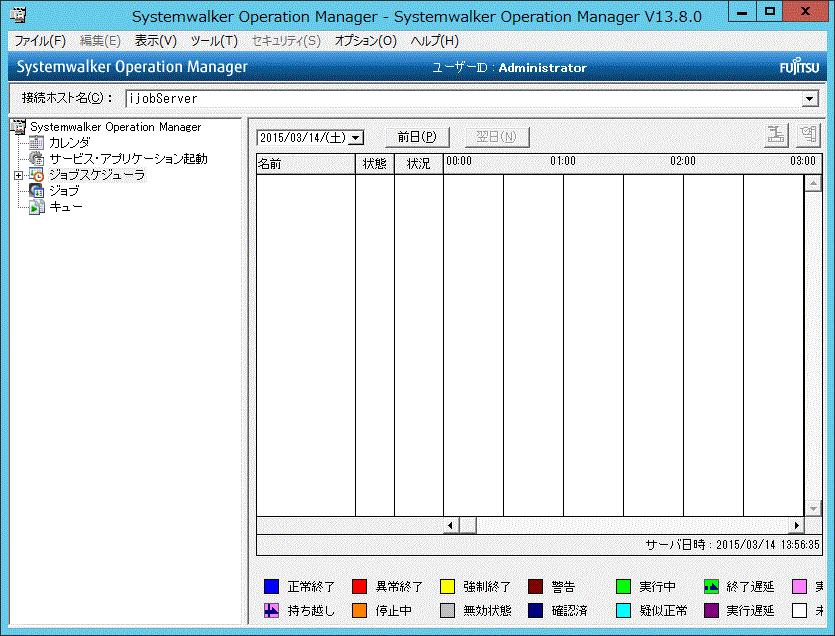Viewport: 835px width, 636px height.
Task: Click the green 実行中 color swatch
Action: [x=623, y=586]
